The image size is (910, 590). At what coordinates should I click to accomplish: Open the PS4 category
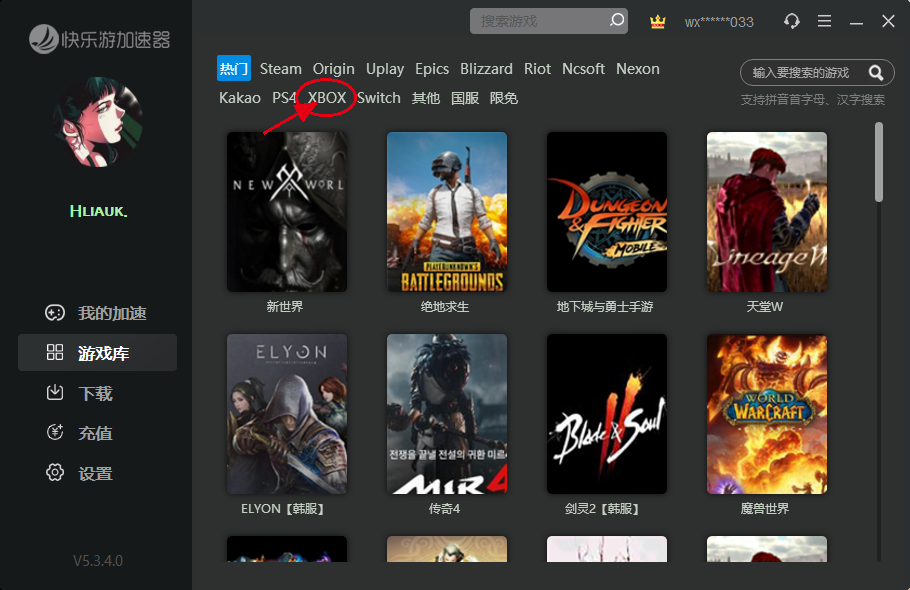[284, 97]
